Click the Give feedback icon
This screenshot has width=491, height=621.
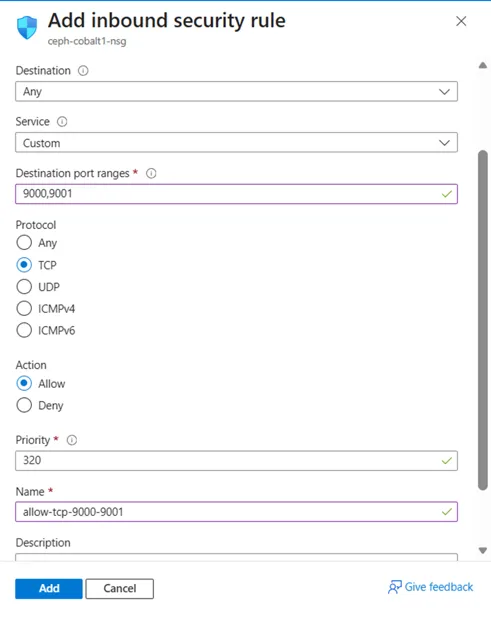(x=394, y=587)
